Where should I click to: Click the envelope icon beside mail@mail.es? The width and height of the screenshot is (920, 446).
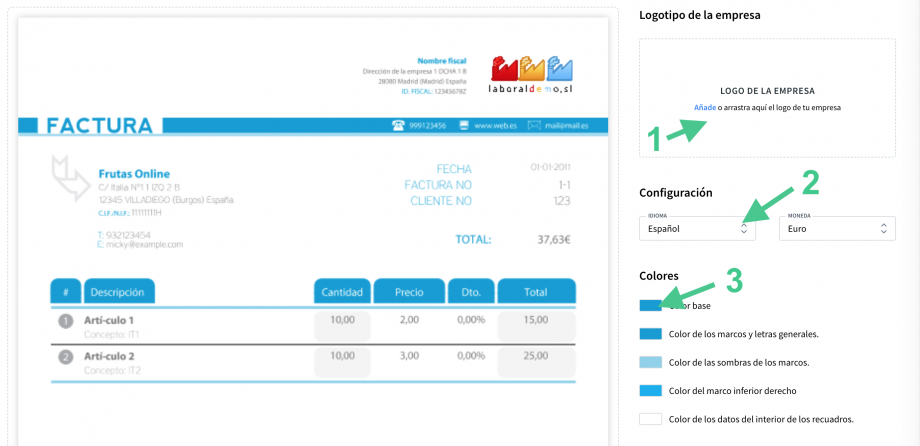[534, 126]
